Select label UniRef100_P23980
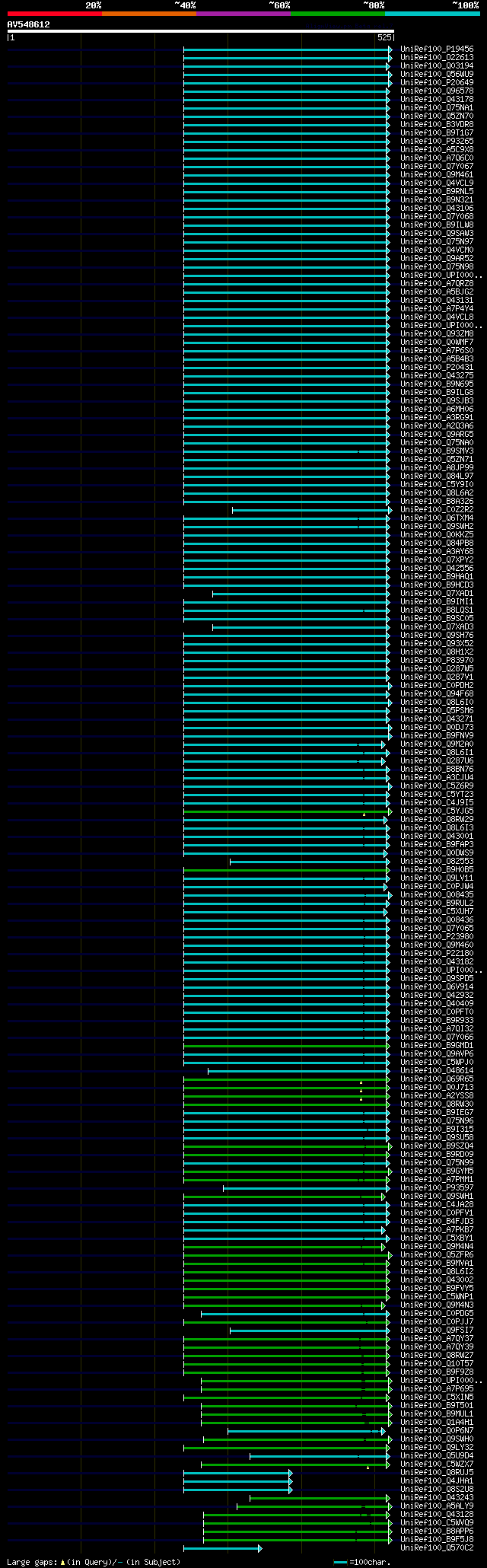The image size is (487, 1568). (x=437, y=936)
